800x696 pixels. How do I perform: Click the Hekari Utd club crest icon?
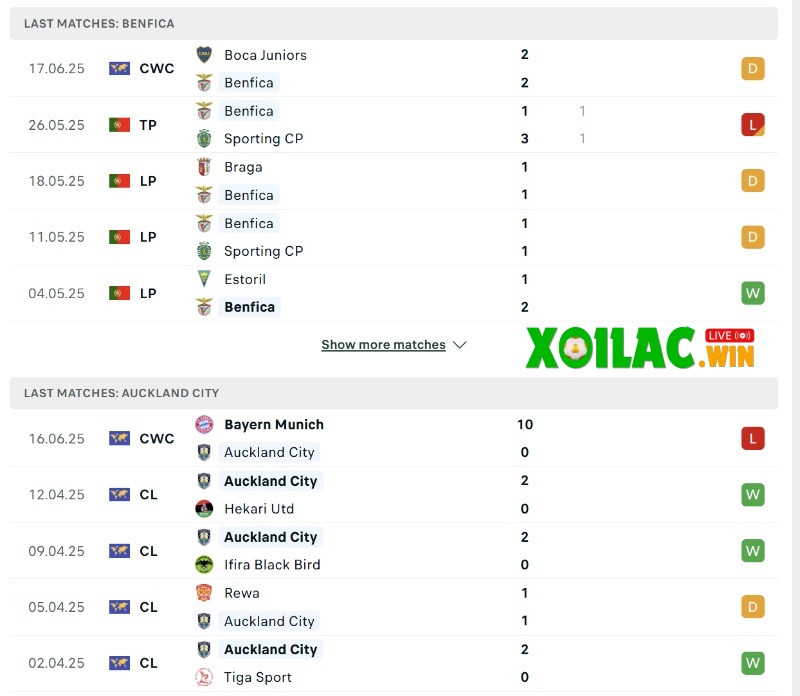(204, 509)
